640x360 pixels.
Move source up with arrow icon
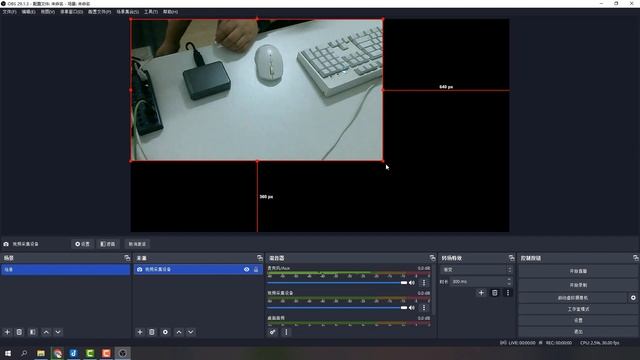click(179, 332)
